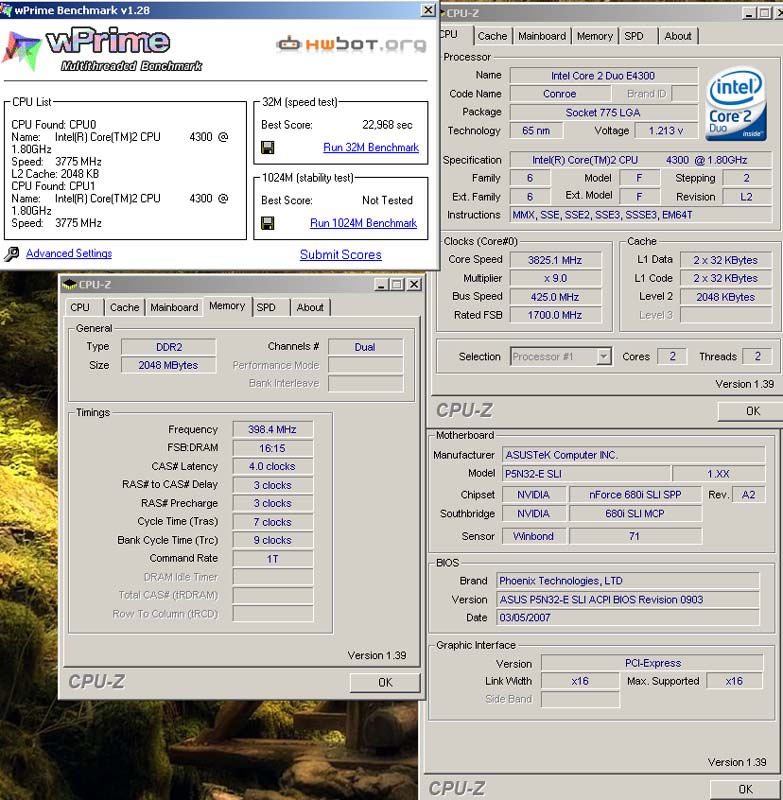
Task: Open CPU tab in Memory CPU-Z window
Action: [x=80, y=308]
